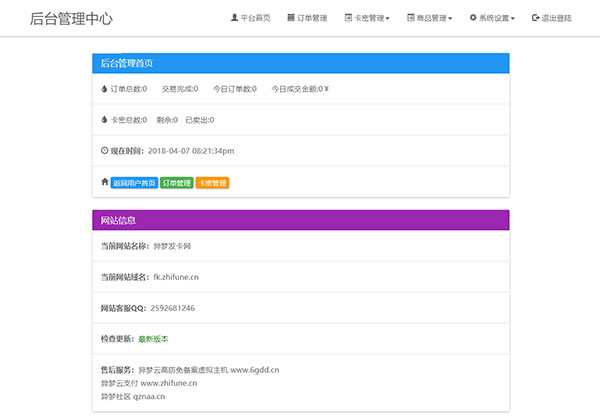The image size is (600, 416).
Task: Expand the 卡密管理 dropdown menu
Action: coord(367,18)
